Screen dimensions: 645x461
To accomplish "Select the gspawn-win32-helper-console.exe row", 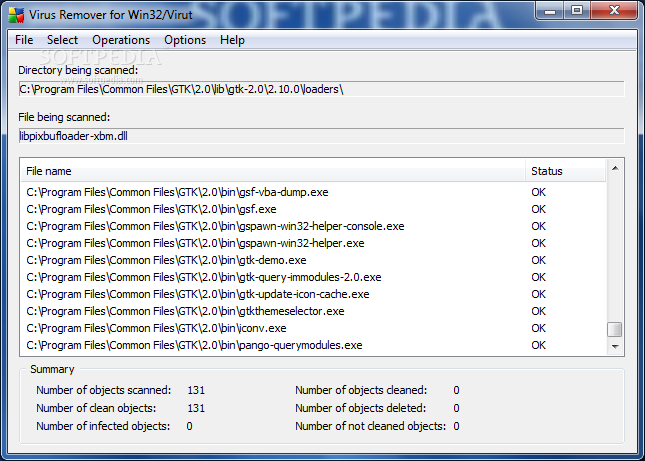I will pos(313,226).
